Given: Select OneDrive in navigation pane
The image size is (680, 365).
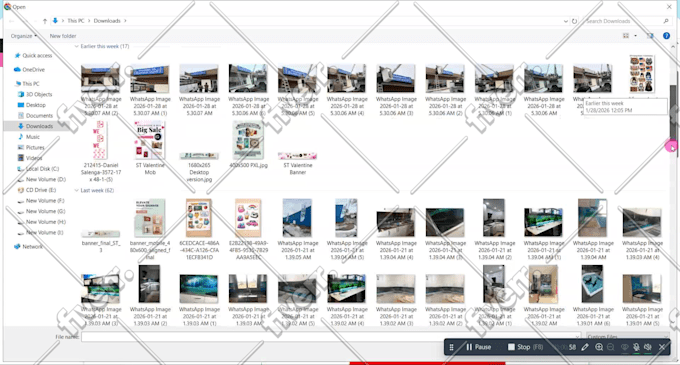Looking at the screenshot, I should (29, 69).
